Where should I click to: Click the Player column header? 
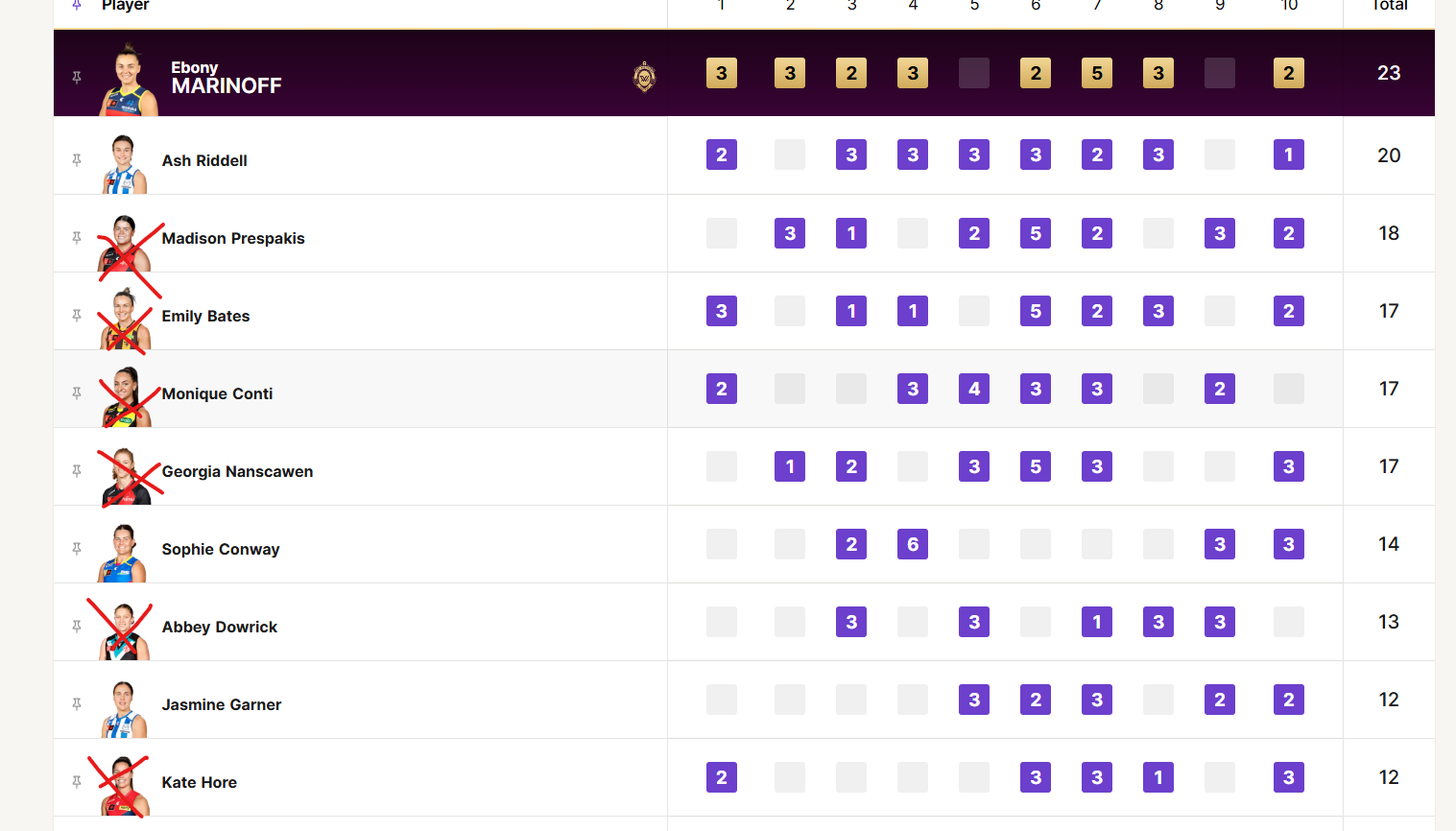click(x=126, y=5)
